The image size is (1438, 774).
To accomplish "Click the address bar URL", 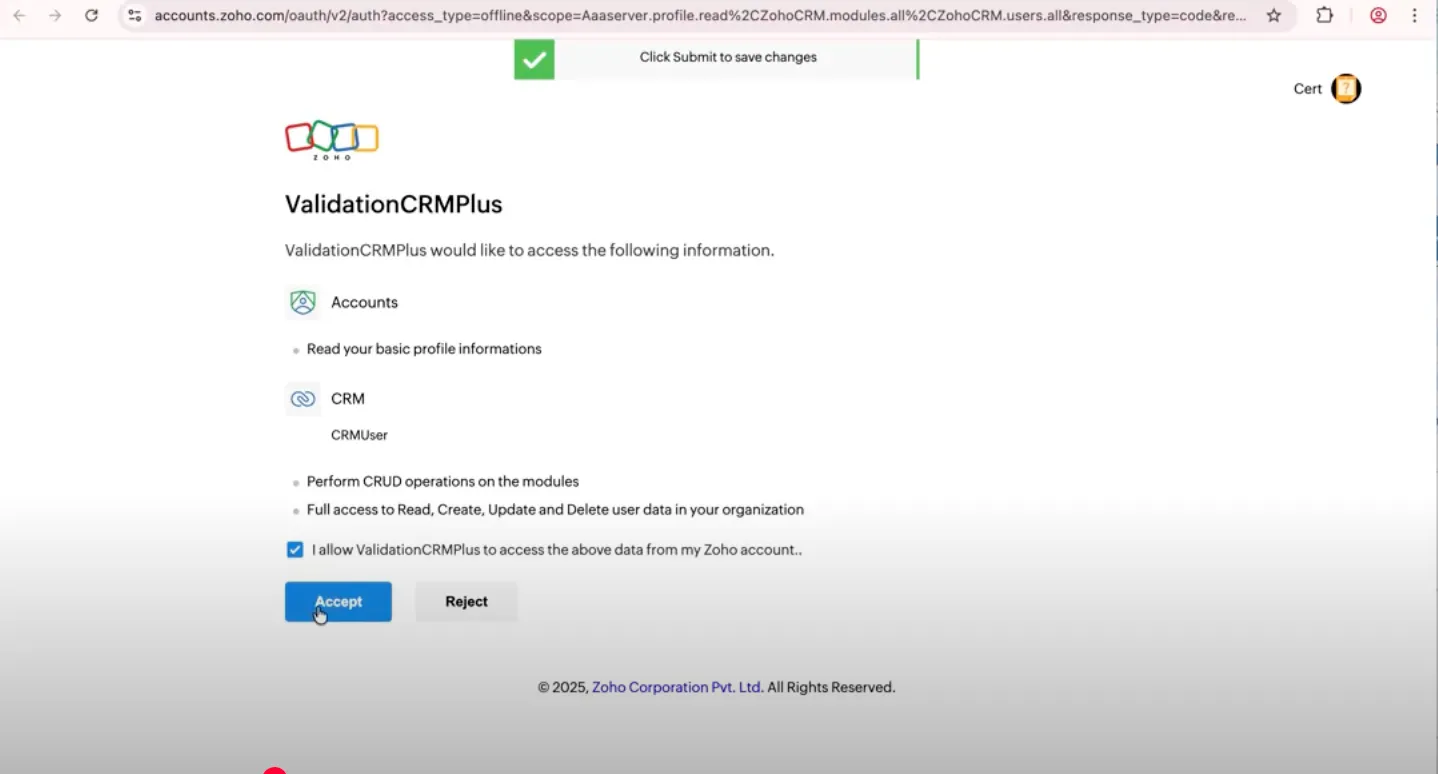I will coord(700,16).
